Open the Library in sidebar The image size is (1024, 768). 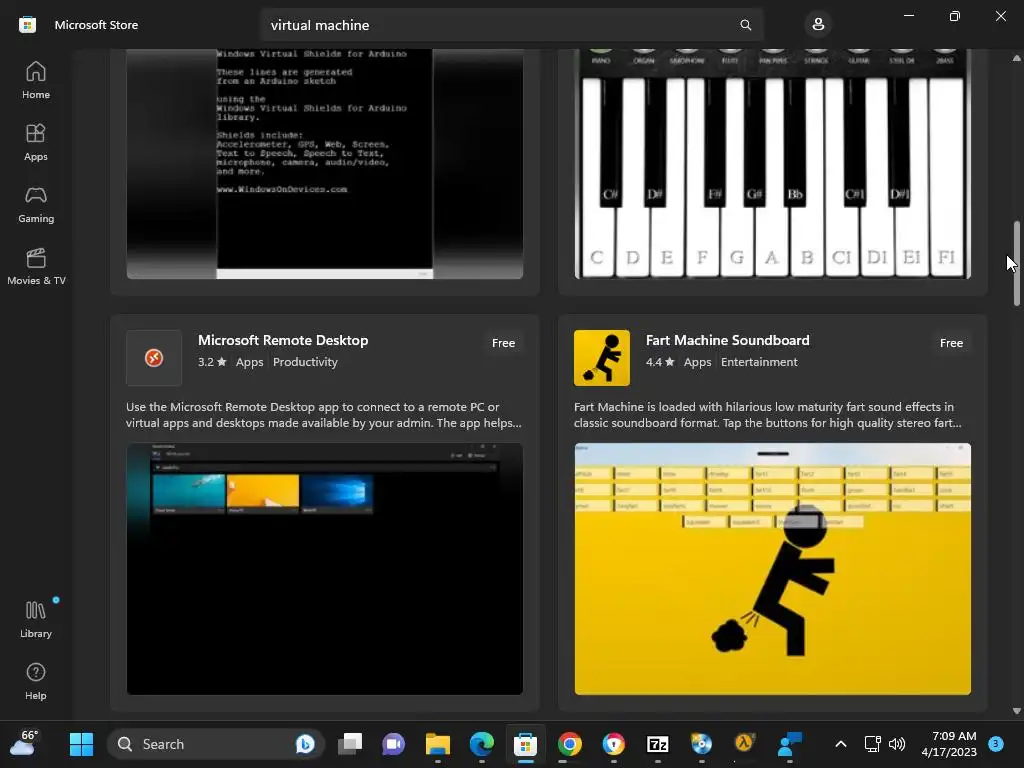pyautogui.click(x=36, y=619)
